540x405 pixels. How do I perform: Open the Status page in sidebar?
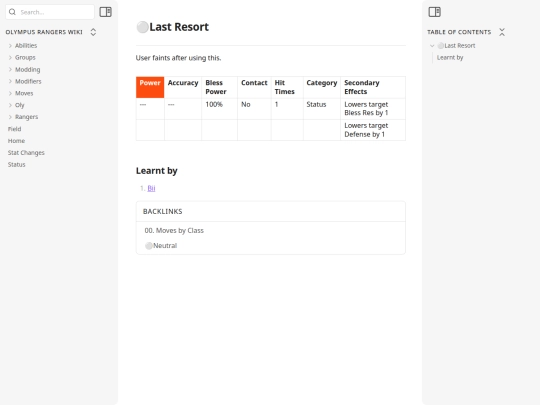(x=17, y=165)
